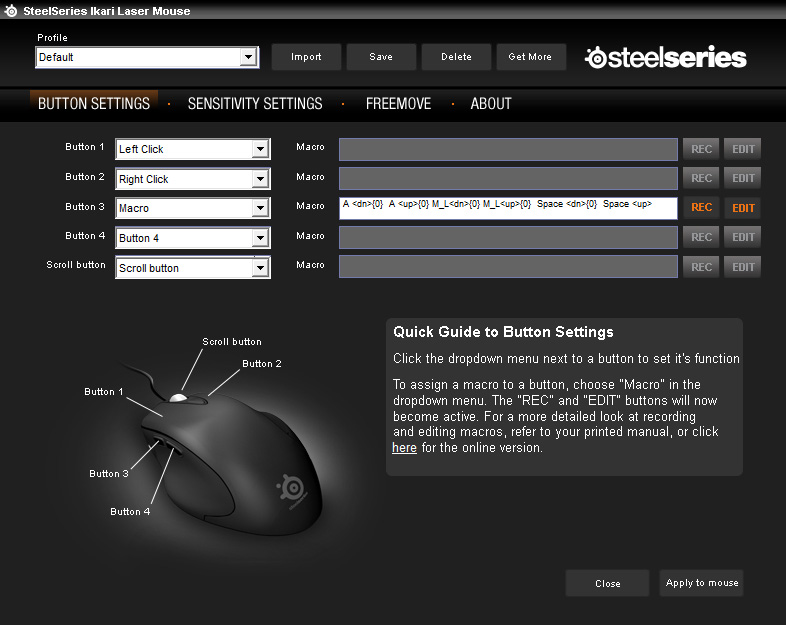Expand the Button 2 Right Click dropdown
786x625 pixels.
(x=193, y=179)
